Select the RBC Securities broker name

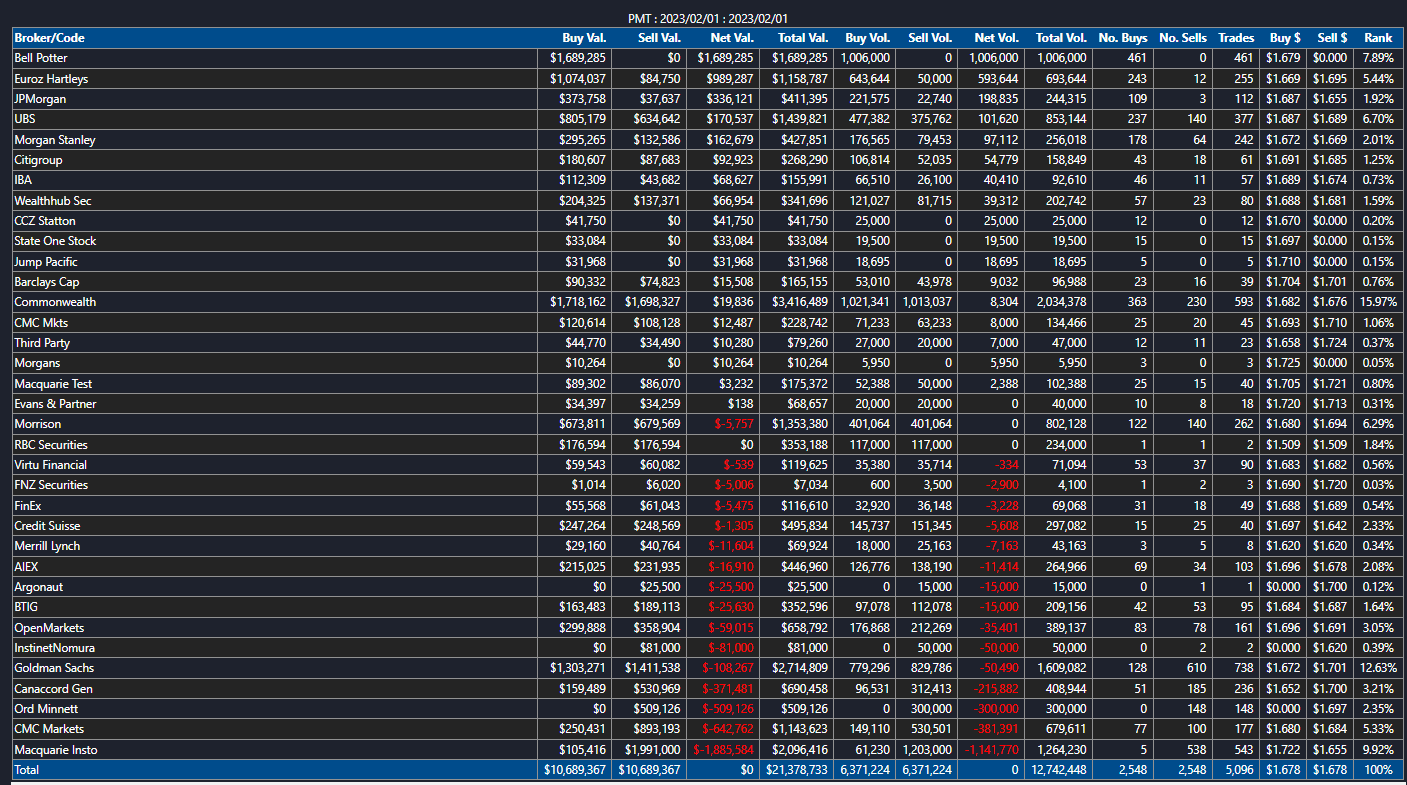click(51, 445)
